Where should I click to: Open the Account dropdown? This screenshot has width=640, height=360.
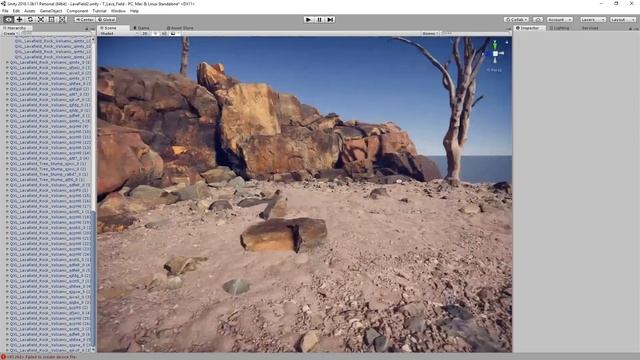560,20
